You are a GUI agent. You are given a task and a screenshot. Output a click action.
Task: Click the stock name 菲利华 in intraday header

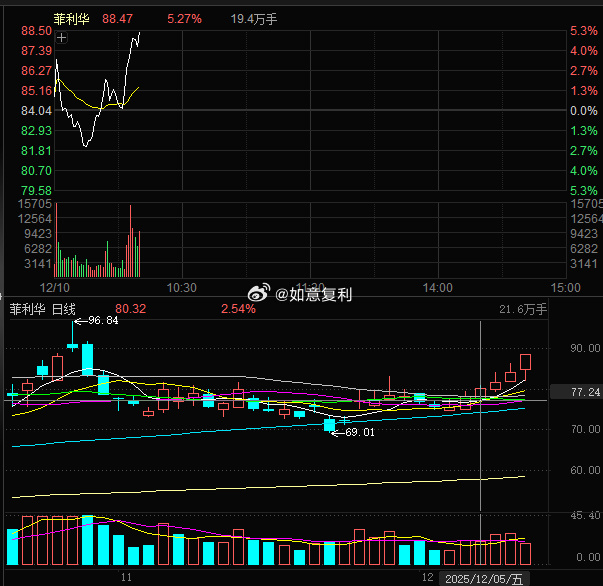[x=71, y=19]
